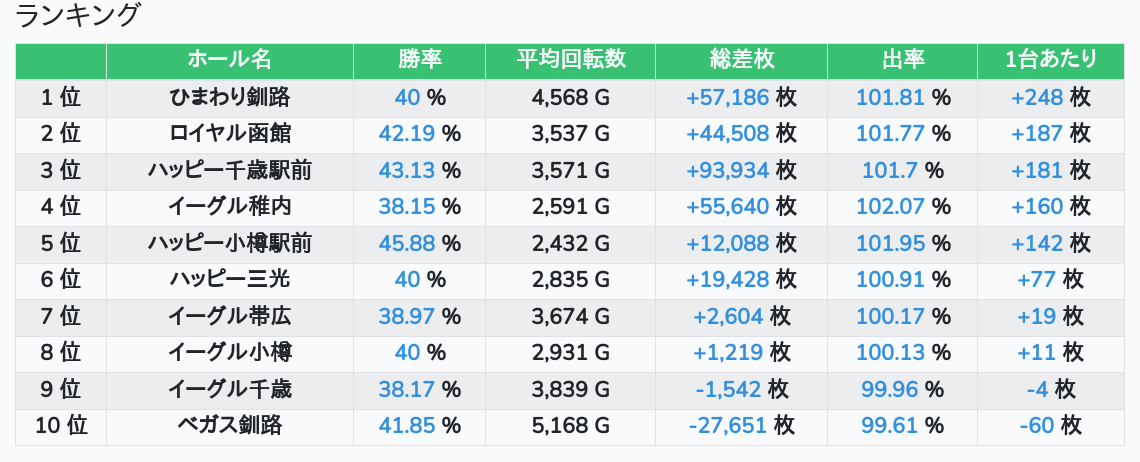
Task: Click the 42.19 win rate link
Action: pyautogui.click(x=407, y=134)
